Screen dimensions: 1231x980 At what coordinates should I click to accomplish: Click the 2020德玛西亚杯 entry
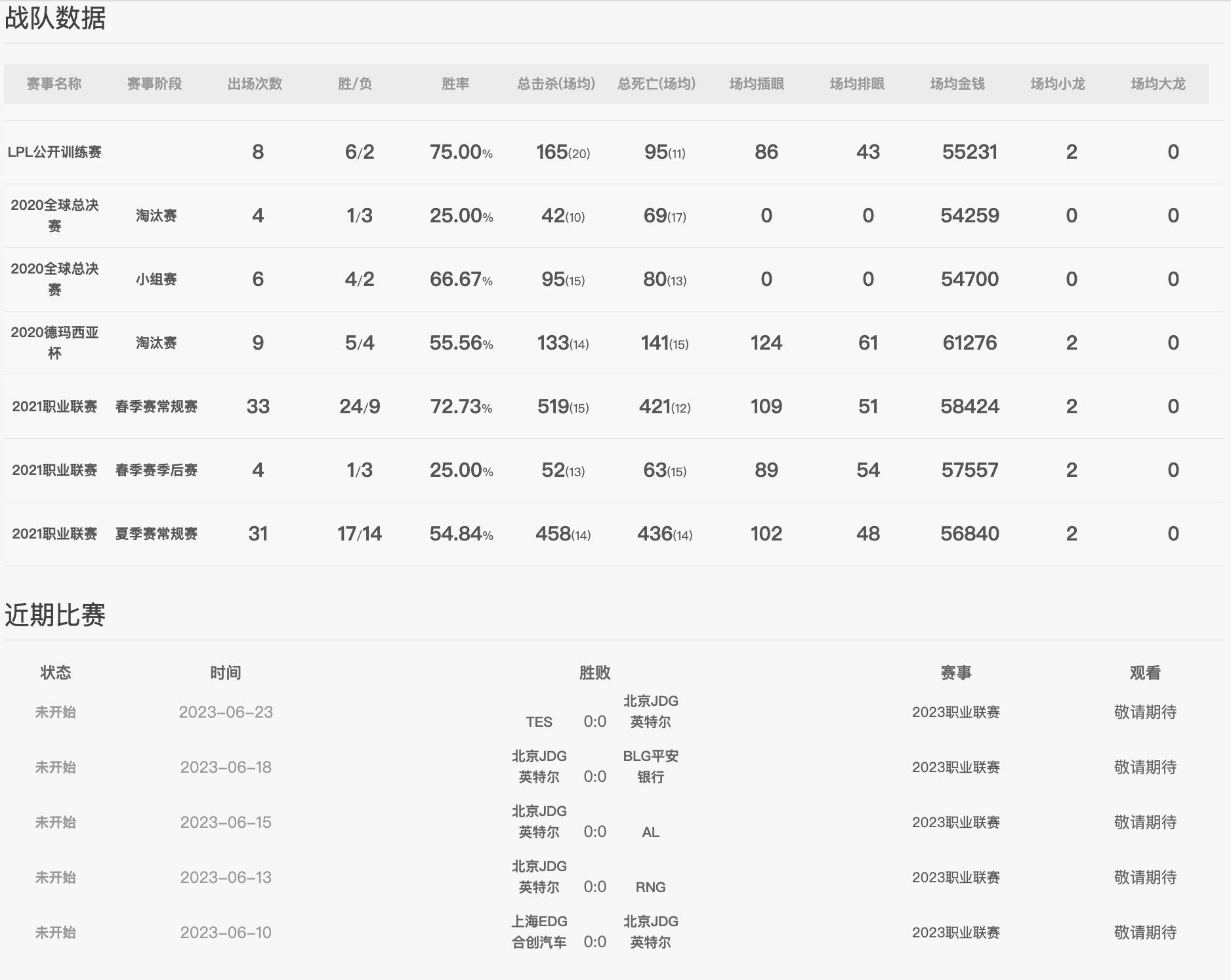point(56,342)
